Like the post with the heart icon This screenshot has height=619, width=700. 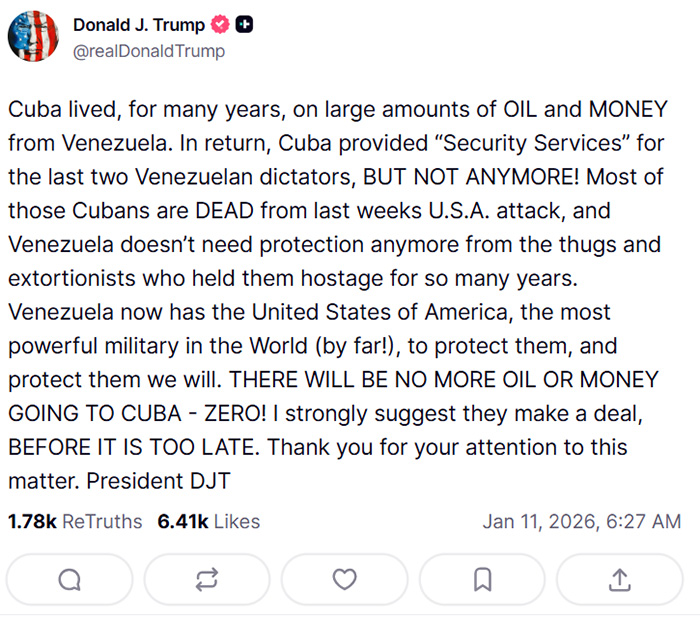tap(344, 579)
